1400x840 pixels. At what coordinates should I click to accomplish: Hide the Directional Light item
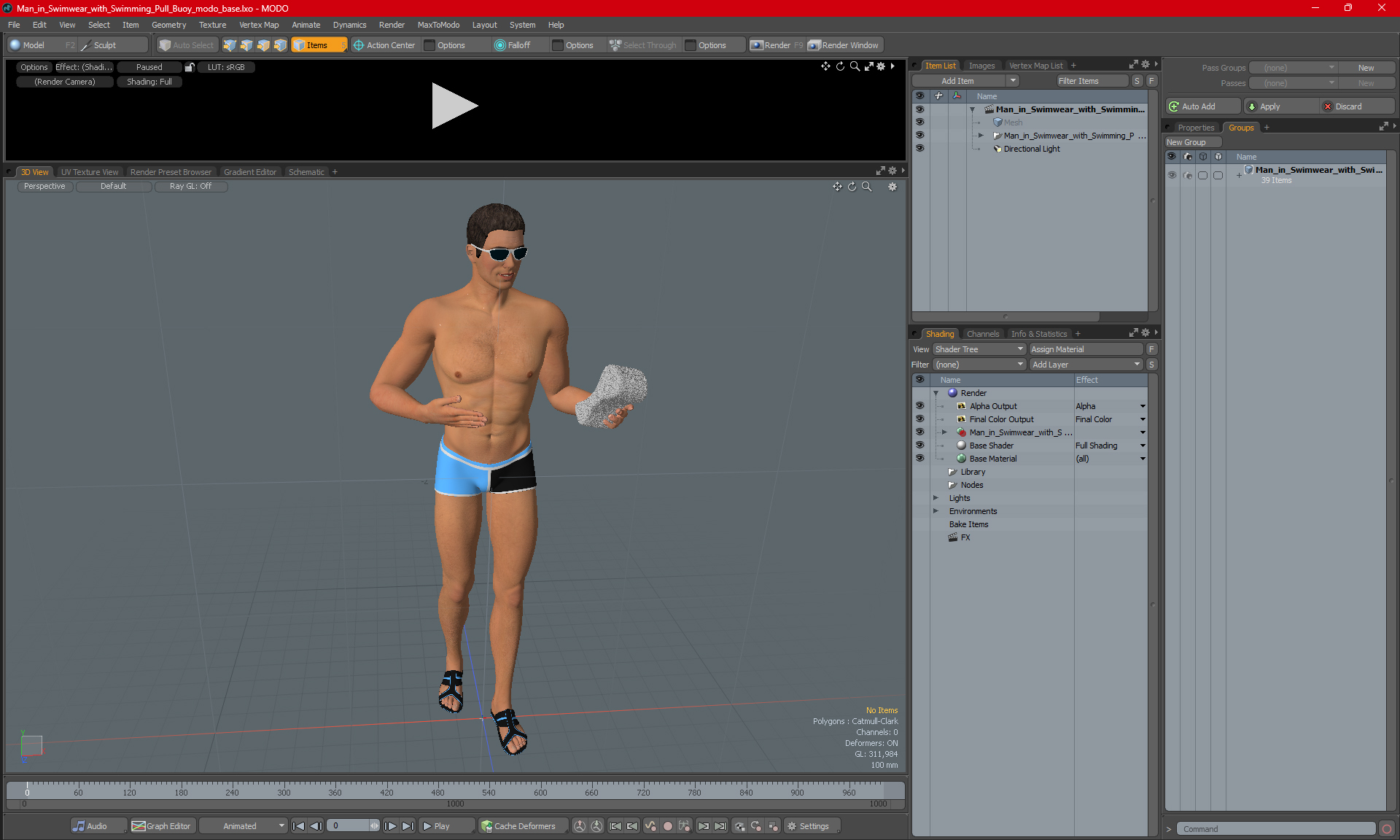pyautogui.click(x=919, y=149)
